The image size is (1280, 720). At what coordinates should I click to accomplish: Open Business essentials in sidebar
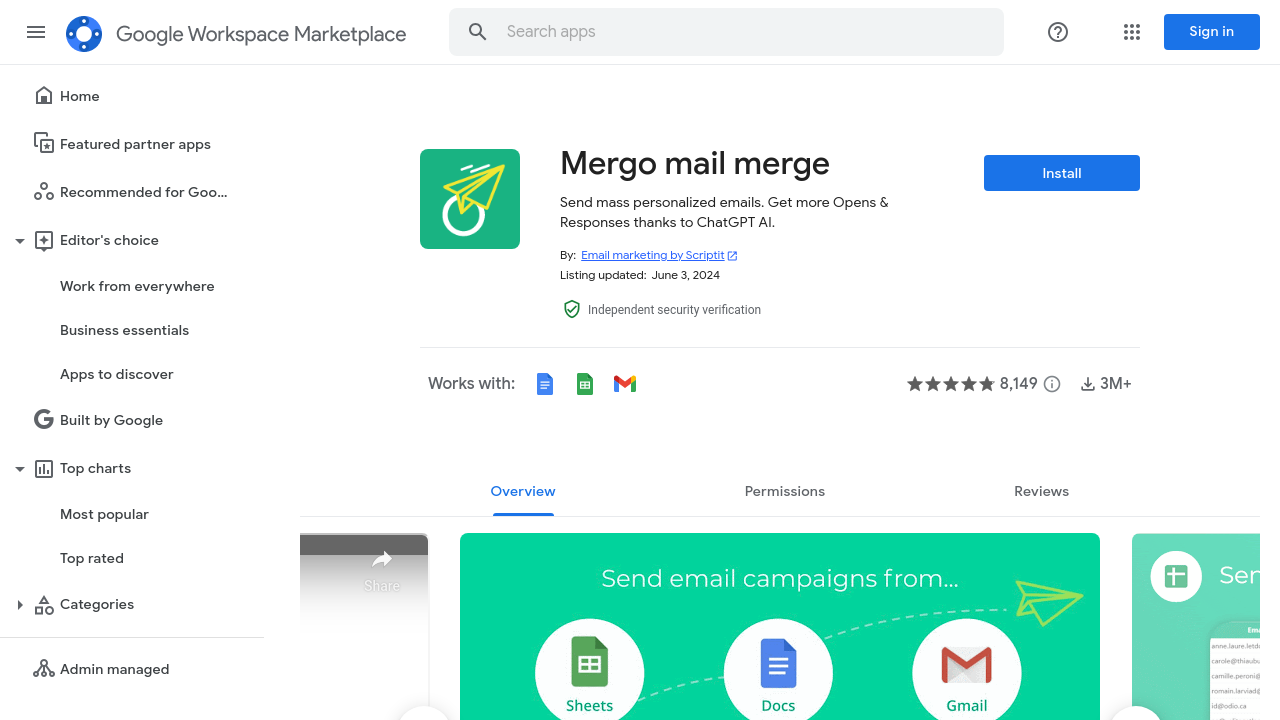tap(124, 330)
